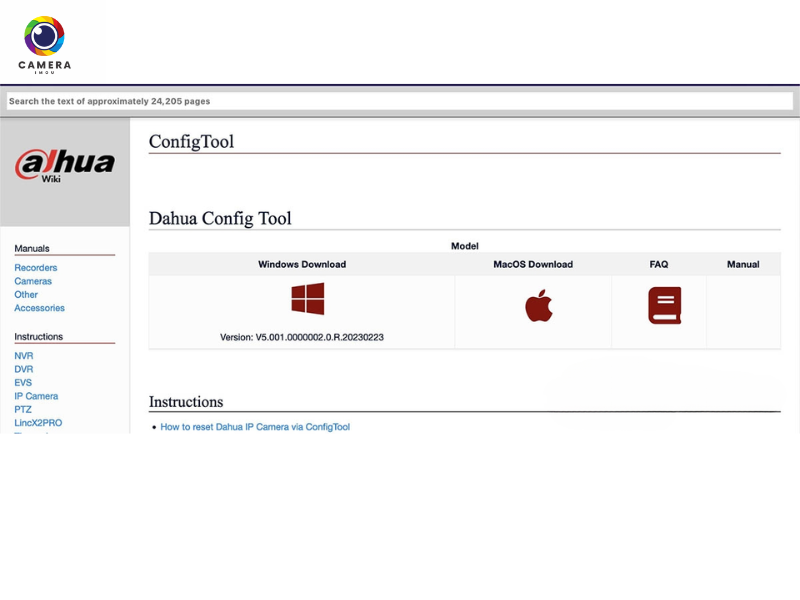Viewport: 800px width, 600px height.
Task: Navigate to IP Camera instructions
Action: point(36,396)
